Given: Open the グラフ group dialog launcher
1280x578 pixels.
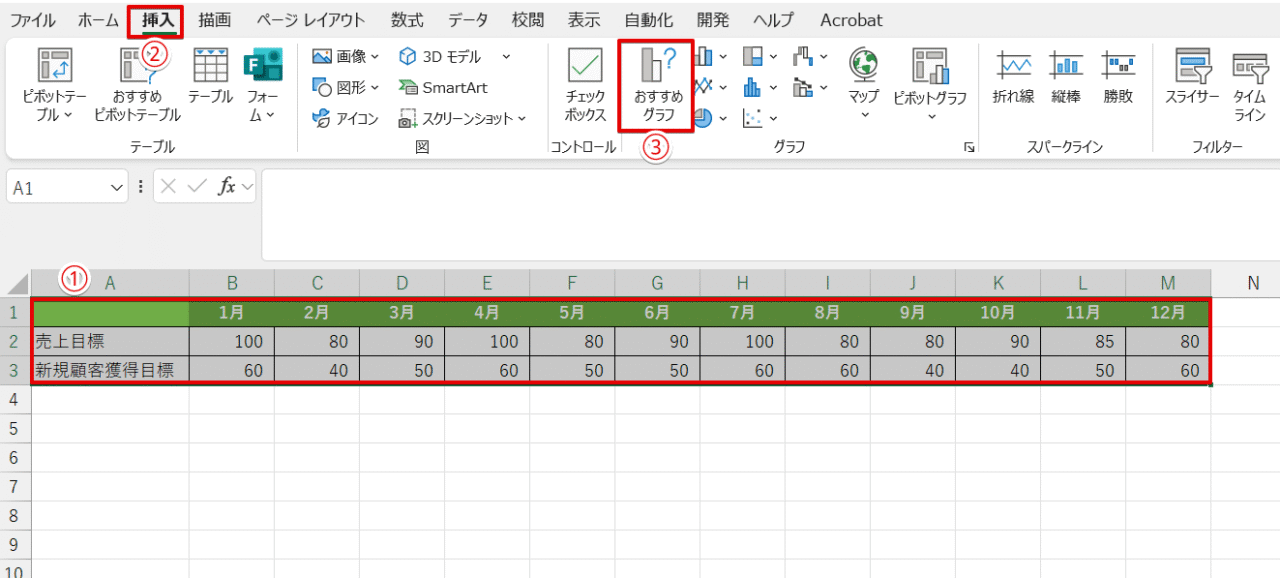Looking at the screenshot, I should pyautogui.click(x=969, y=148).
